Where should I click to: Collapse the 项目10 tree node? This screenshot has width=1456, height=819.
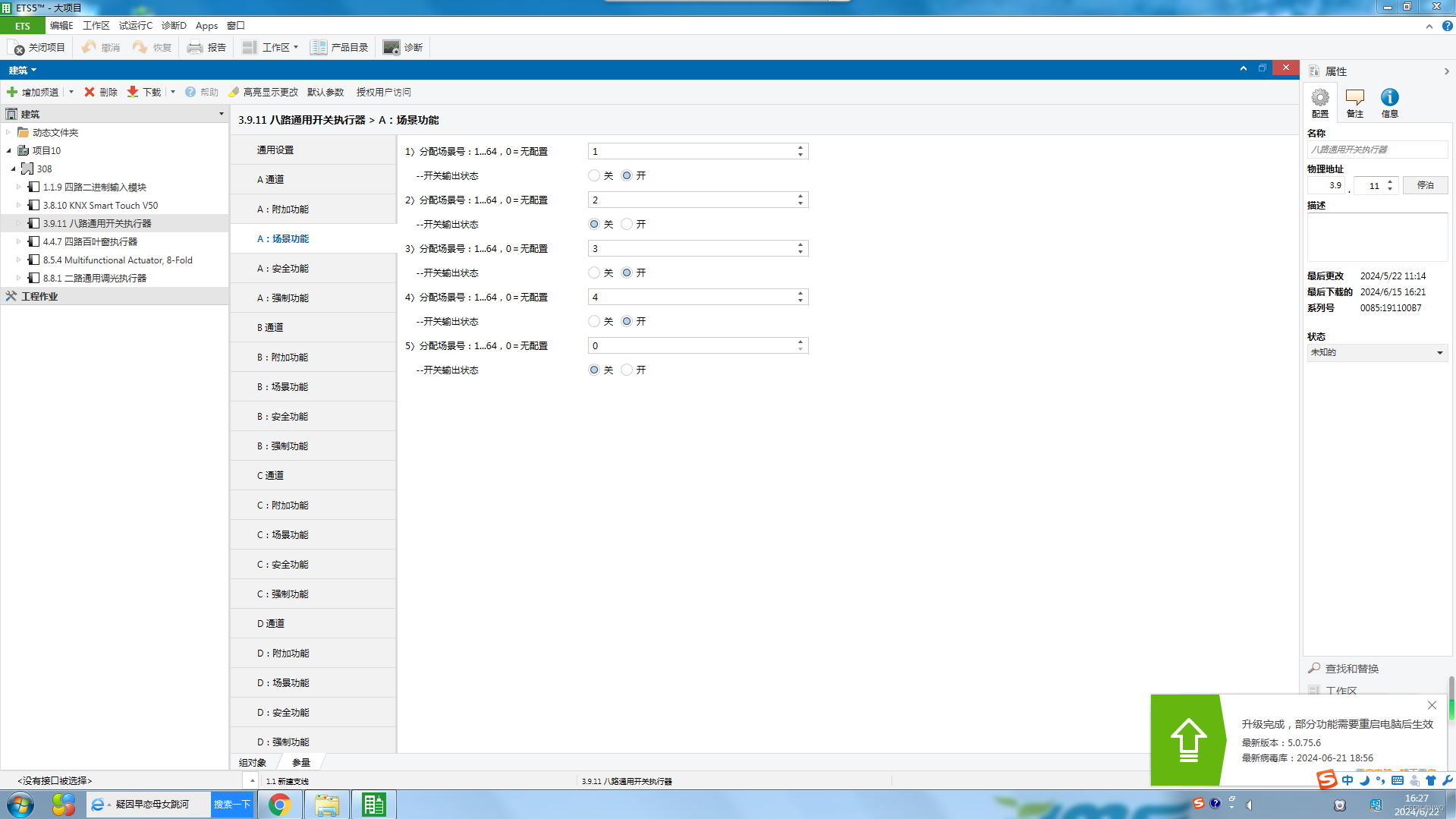point(9,150)
